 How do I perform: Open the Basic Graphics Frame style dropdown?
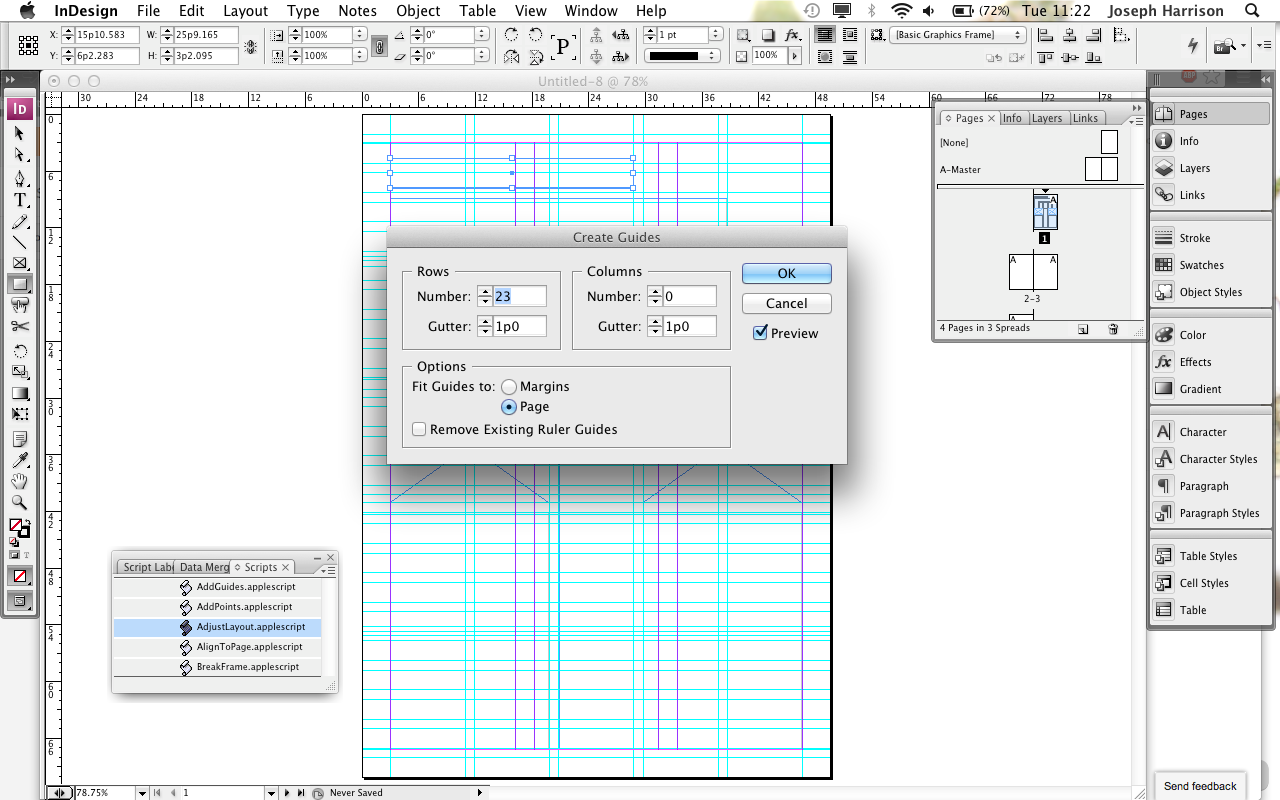(x=1019, y=33)
